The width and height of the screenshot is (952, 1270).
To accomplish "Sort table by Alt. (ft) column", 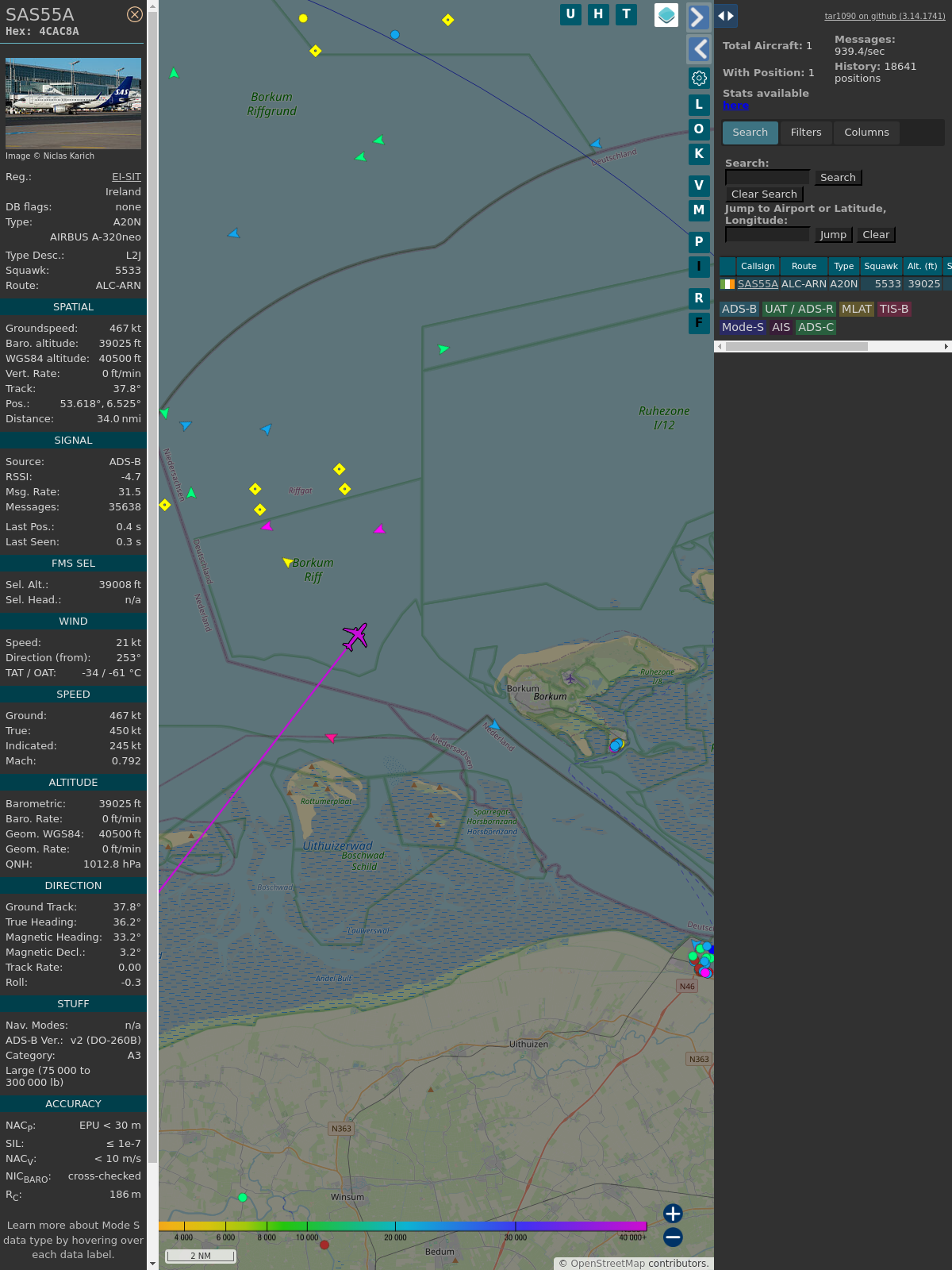I will (923, 267).
